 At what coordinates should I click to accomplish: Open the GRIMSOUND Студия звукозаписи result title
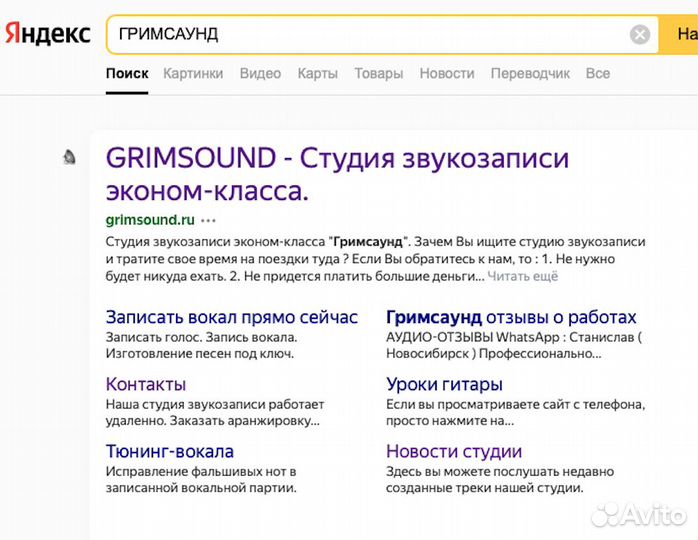pyautogui.click(x=337, y=174)
